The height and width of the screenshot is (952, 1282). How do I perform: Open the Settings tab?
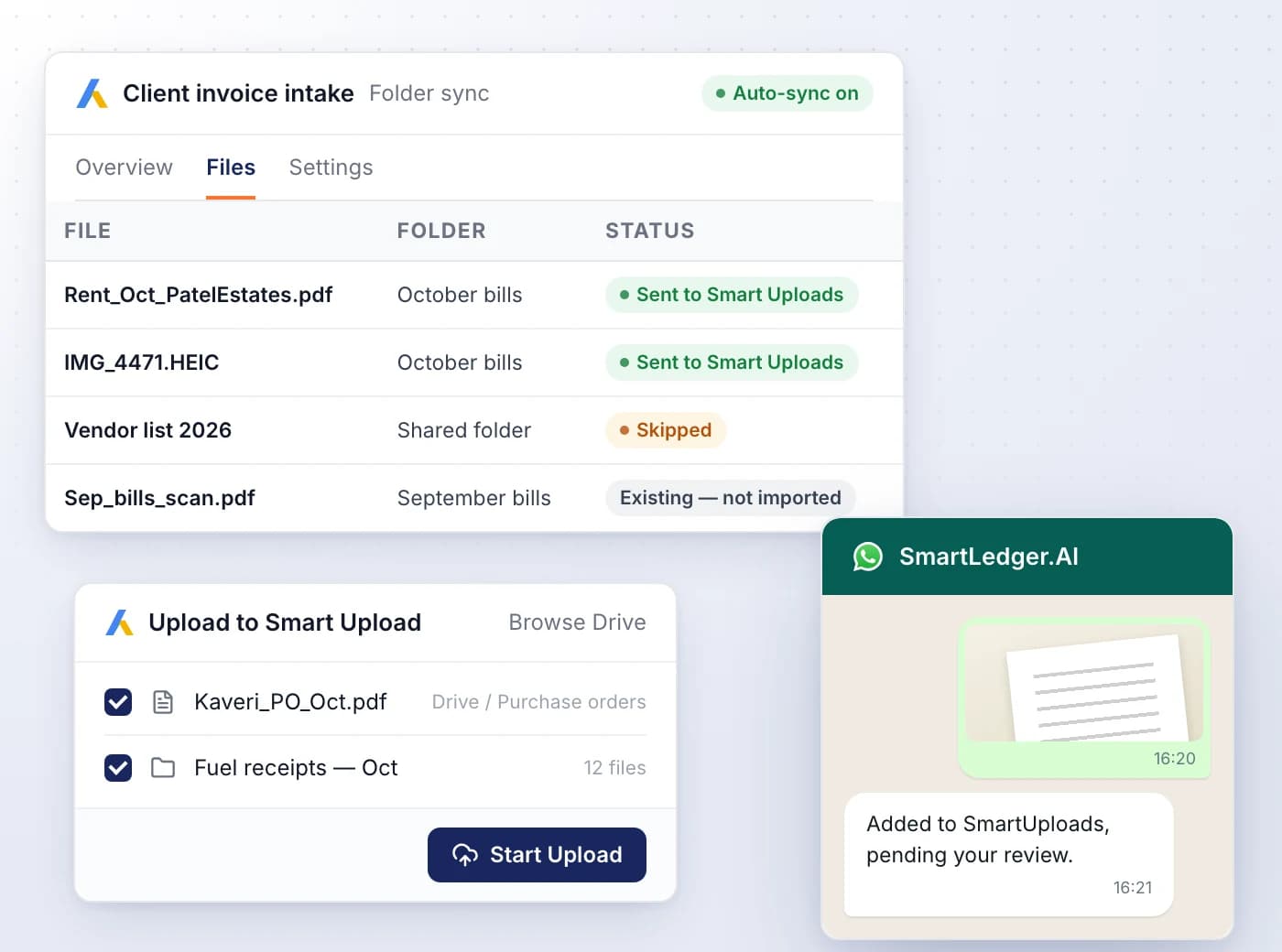331,168
